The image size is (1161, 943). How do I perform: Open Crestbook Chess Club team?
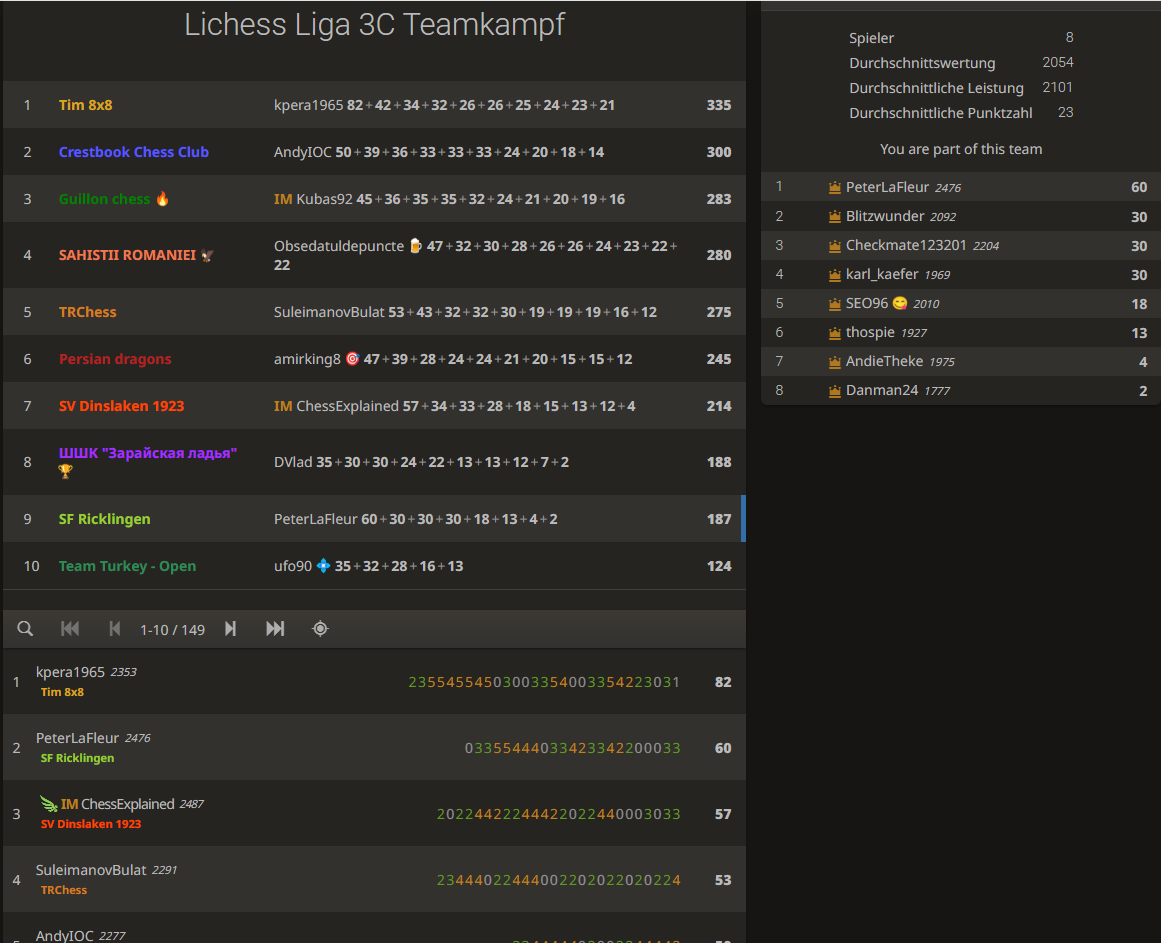pyautogui.click(x=134, y=152)
